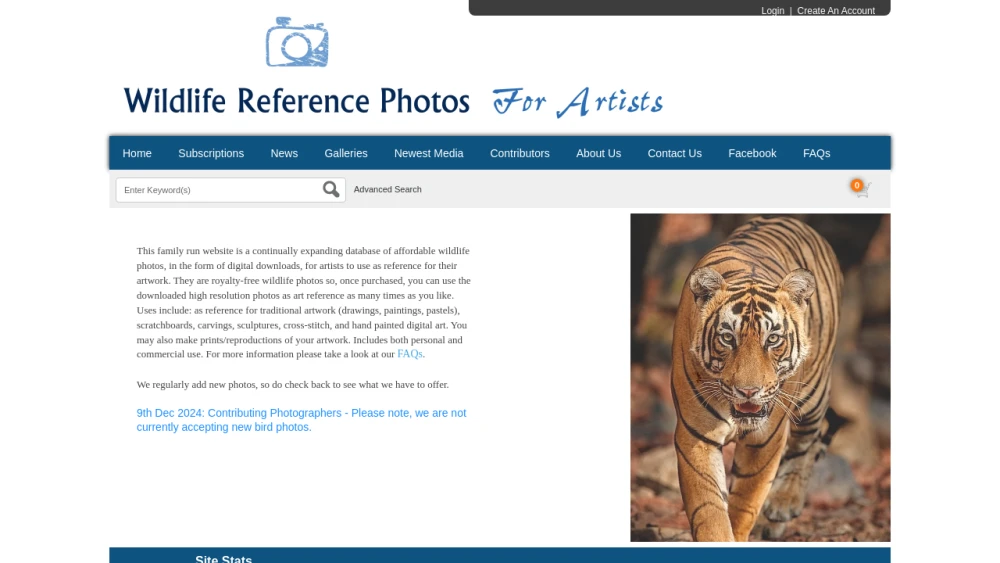Open FAQs in the navigation bar
This screenshot has height=563, width=1000.
point(816,153)
